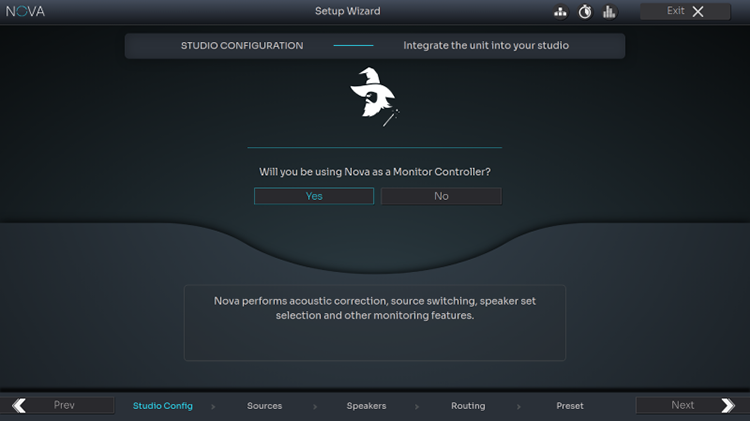Jump to the Speakers step

pyautogui.click(x=366, y=406)
